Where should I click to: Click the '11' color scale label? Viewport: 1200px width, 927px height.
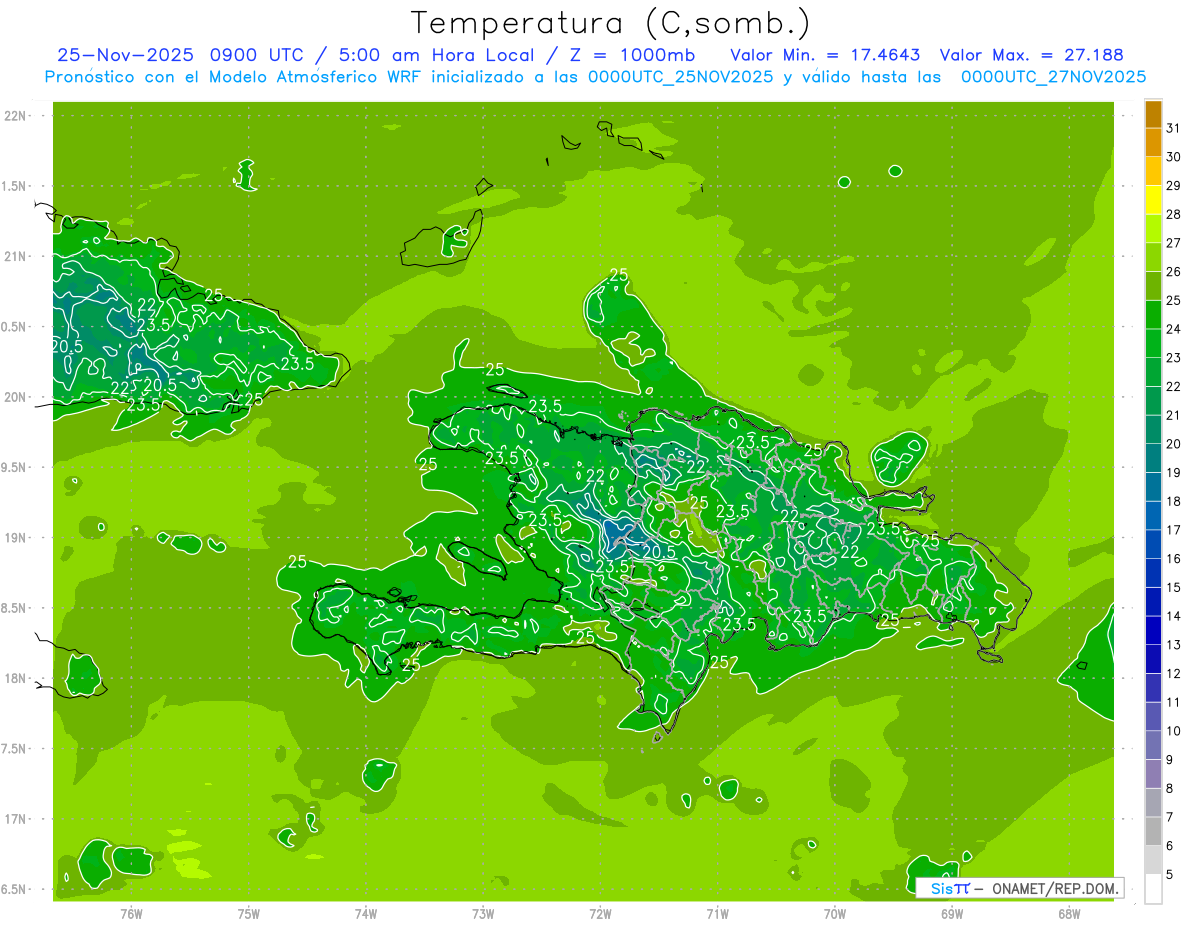tap(1174, 703)
